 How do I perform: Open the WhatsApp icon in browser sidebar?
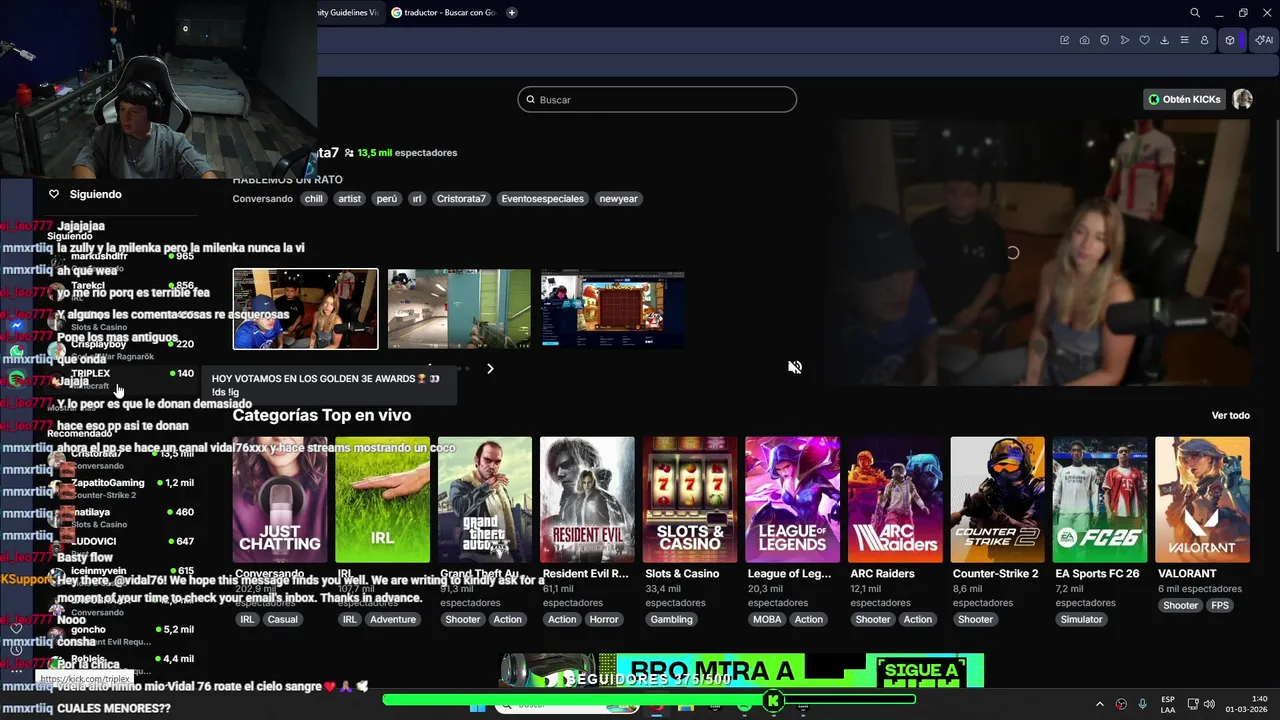click(x=17, y=351)
